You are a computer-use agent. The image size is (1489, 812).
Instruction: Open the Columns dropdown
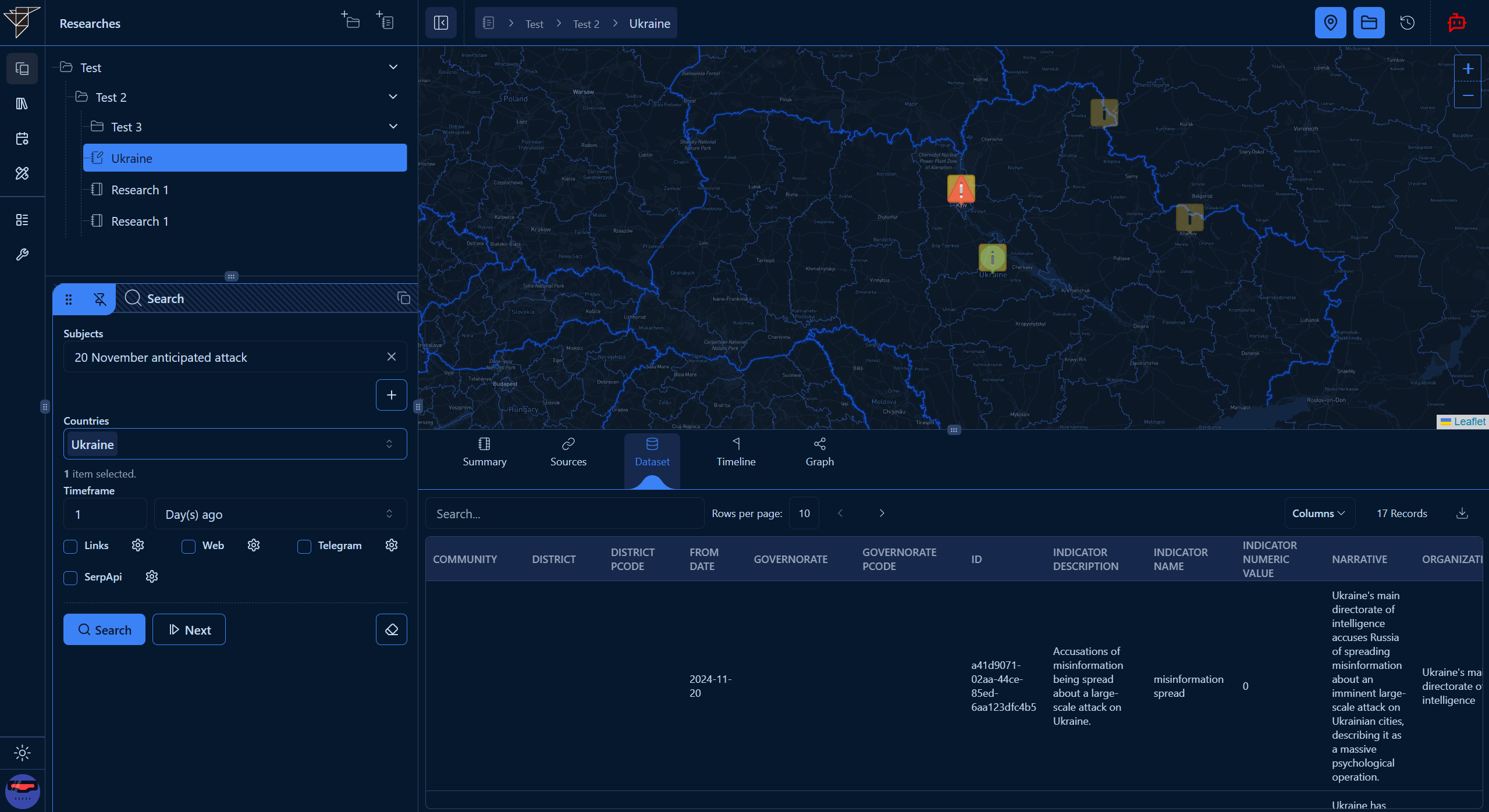click(x=1319, y=513)
